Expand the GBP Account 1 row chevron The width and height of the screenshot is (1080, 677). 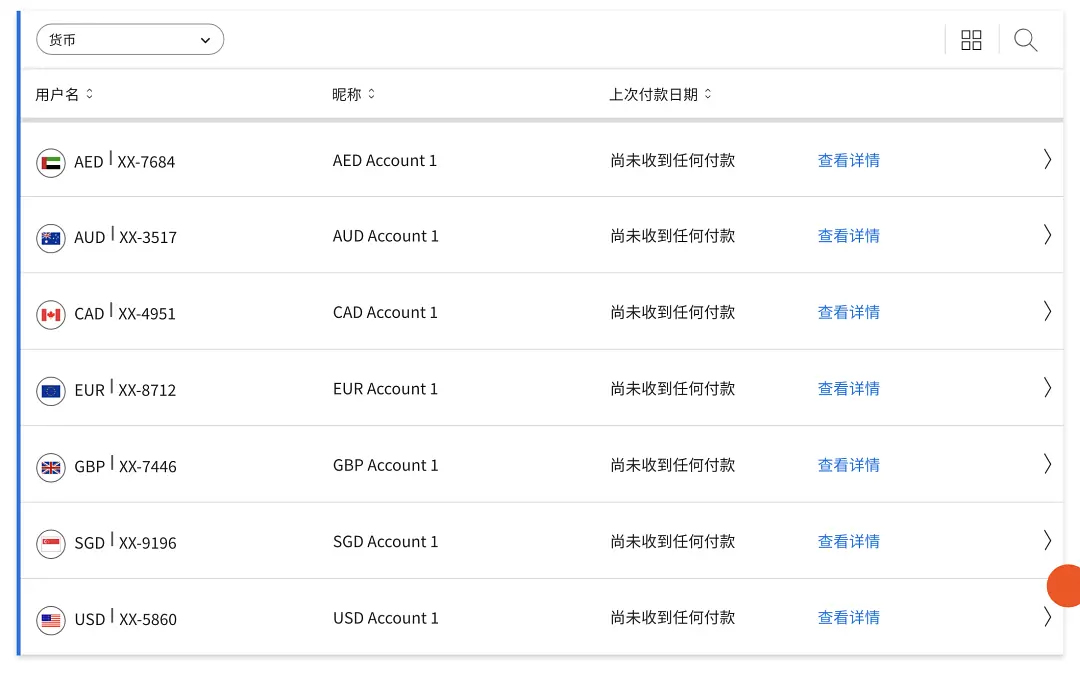pos(1047,464)
